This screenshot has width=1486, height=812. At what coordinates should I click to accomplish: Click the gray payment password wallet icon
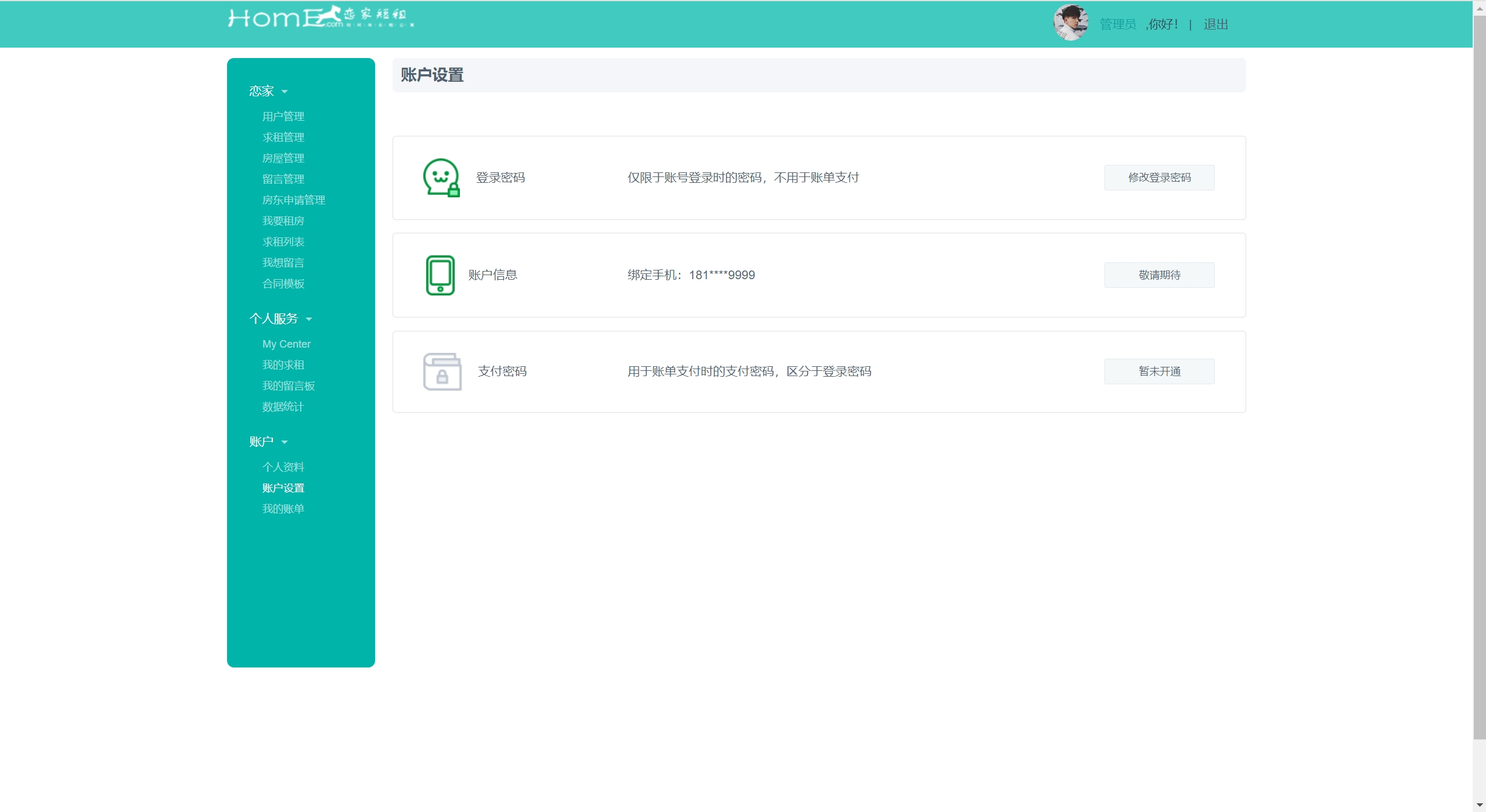click(442, 371)
